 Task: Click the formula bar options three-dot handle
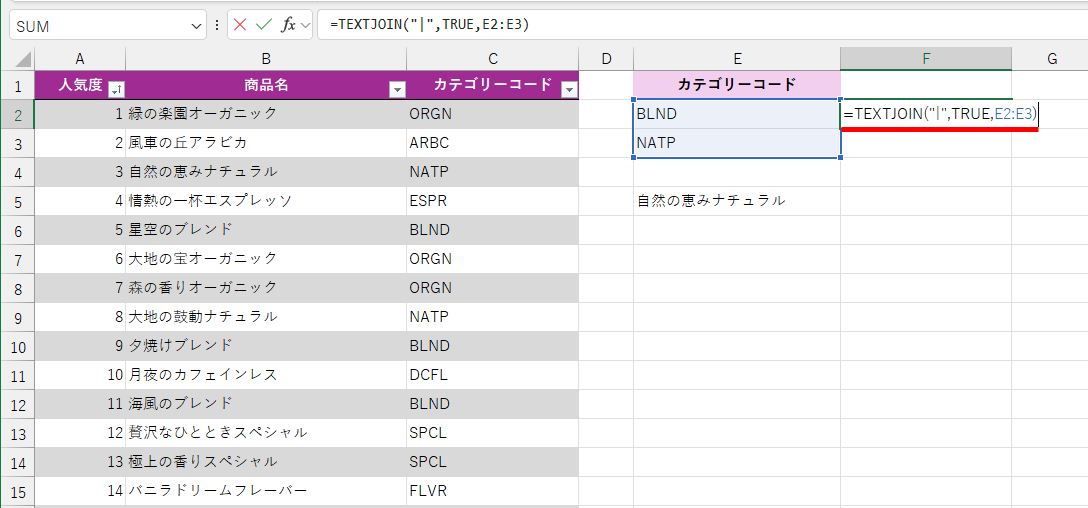pos(217,26)
